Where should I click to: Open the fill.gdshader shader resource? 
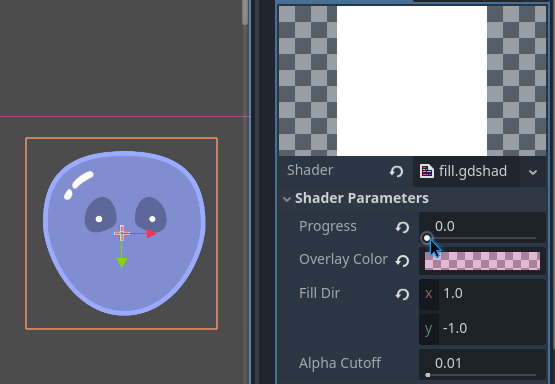point(467,172)
